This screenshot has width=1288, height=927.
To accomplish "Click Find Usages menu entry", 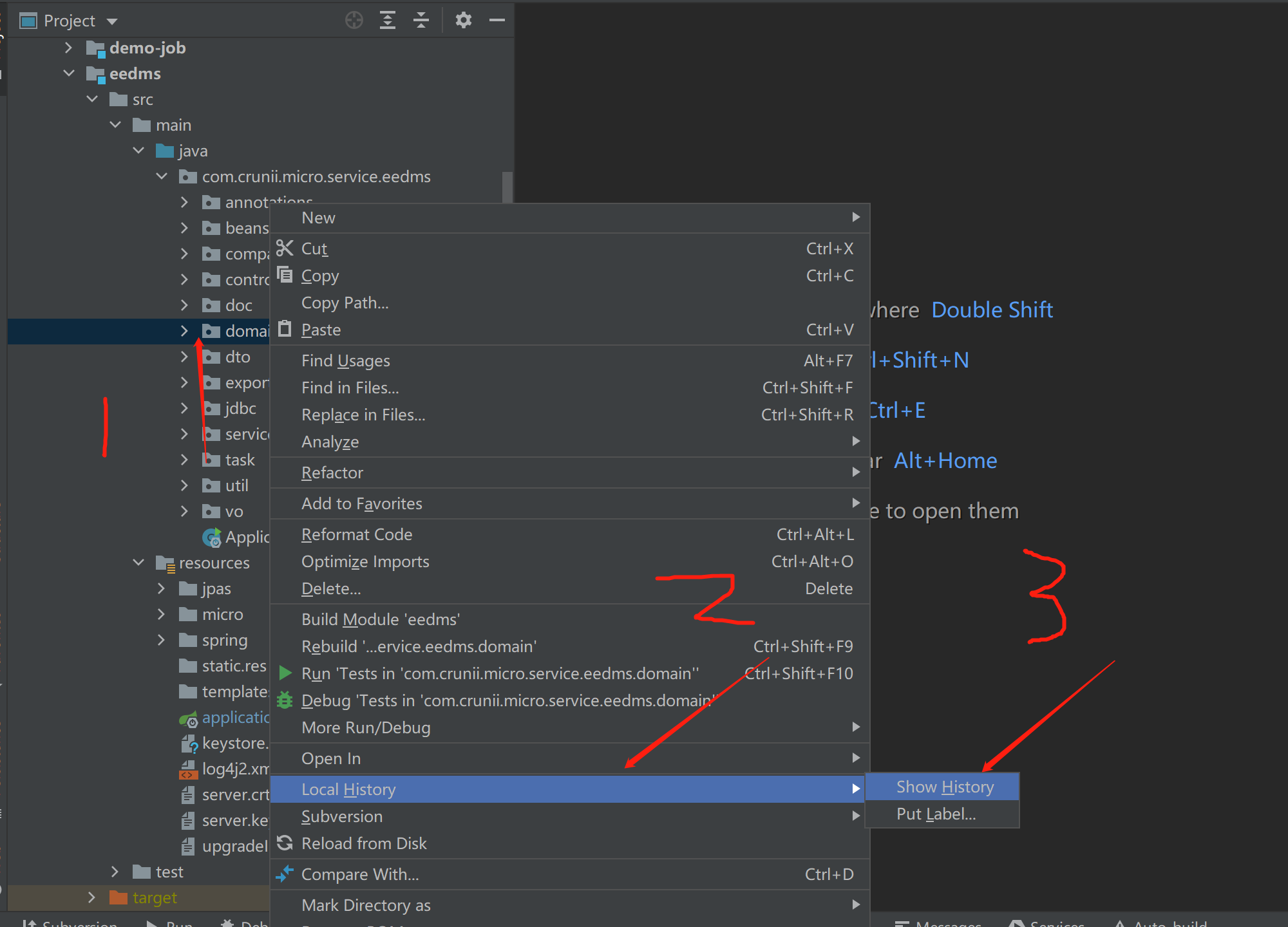I will tap(346, 360).
